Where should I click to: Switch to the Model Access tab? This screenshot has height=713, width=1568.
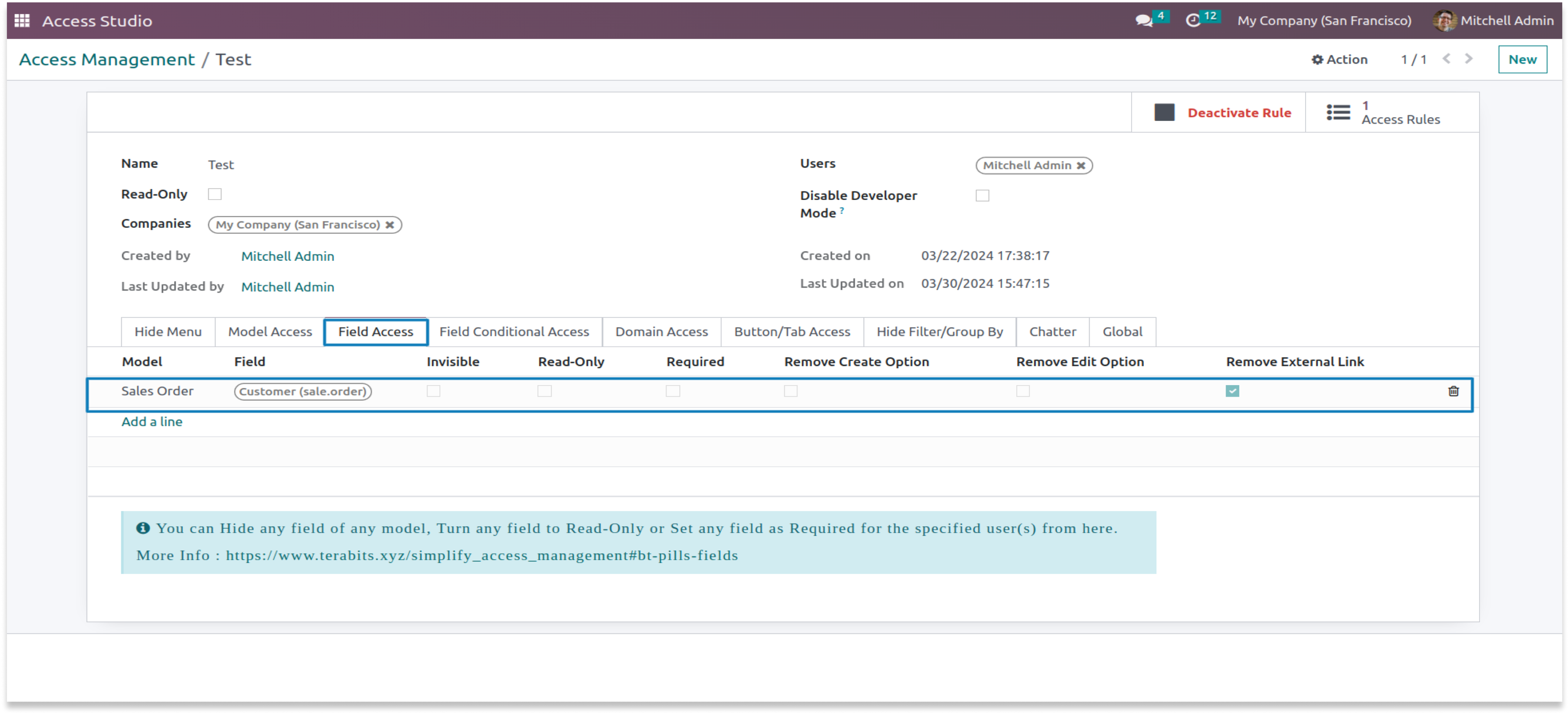coord(270,332)
